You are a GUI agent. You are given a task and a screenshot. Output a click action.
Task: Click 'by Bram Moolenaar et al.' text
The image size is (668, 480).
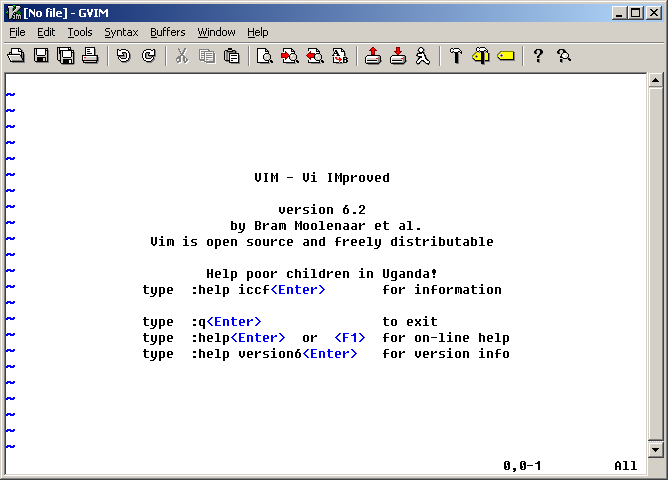click(325, 226)
